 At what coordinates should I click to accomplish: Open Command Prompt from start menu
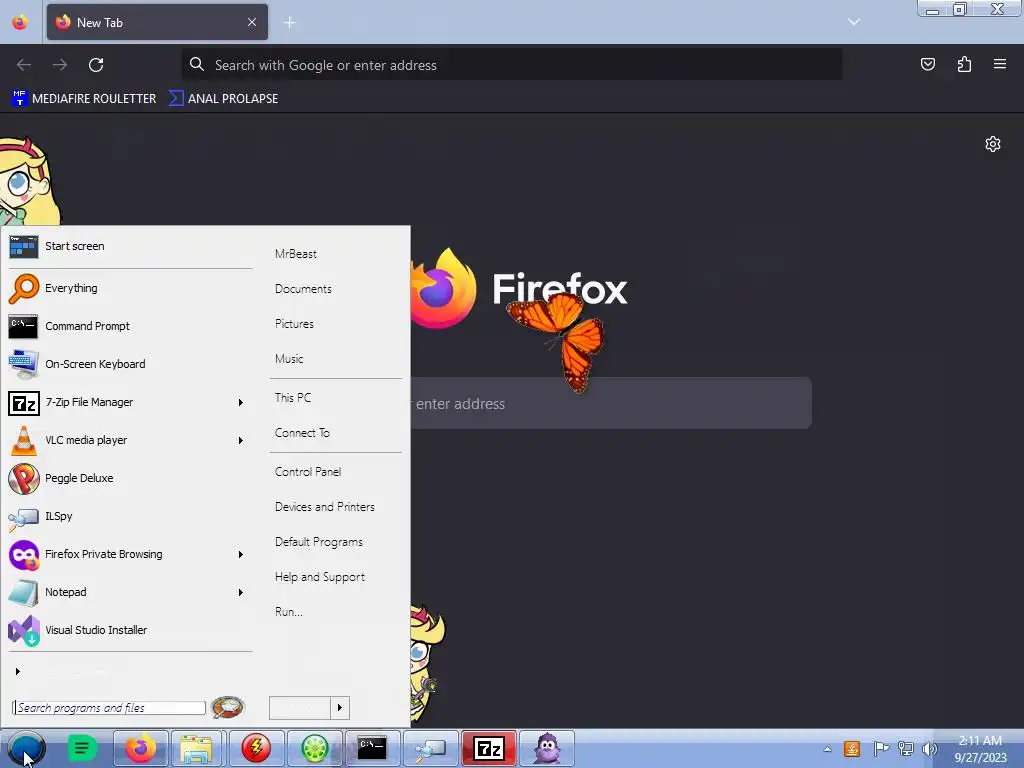pyautogui.click(x=129, y=326)
